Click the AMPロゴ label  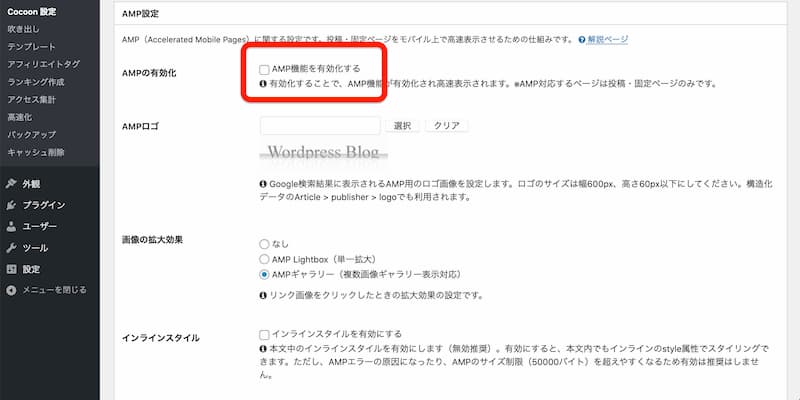[140, 127]
